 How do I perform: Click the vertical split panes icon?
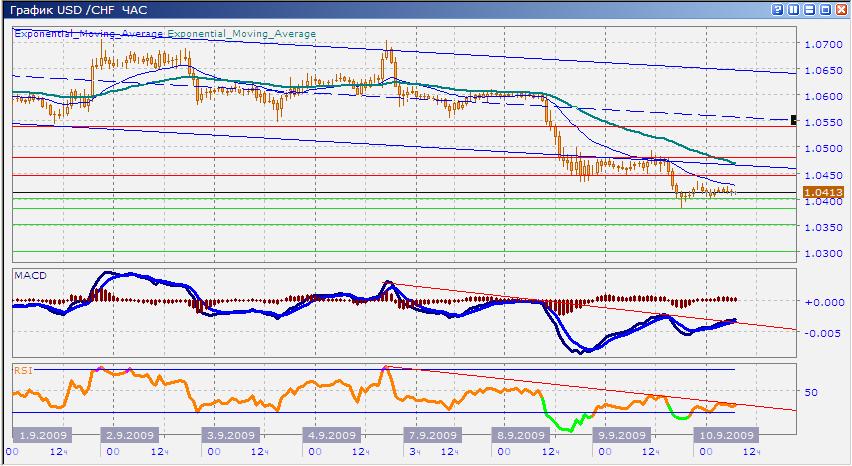click(793, 9)
